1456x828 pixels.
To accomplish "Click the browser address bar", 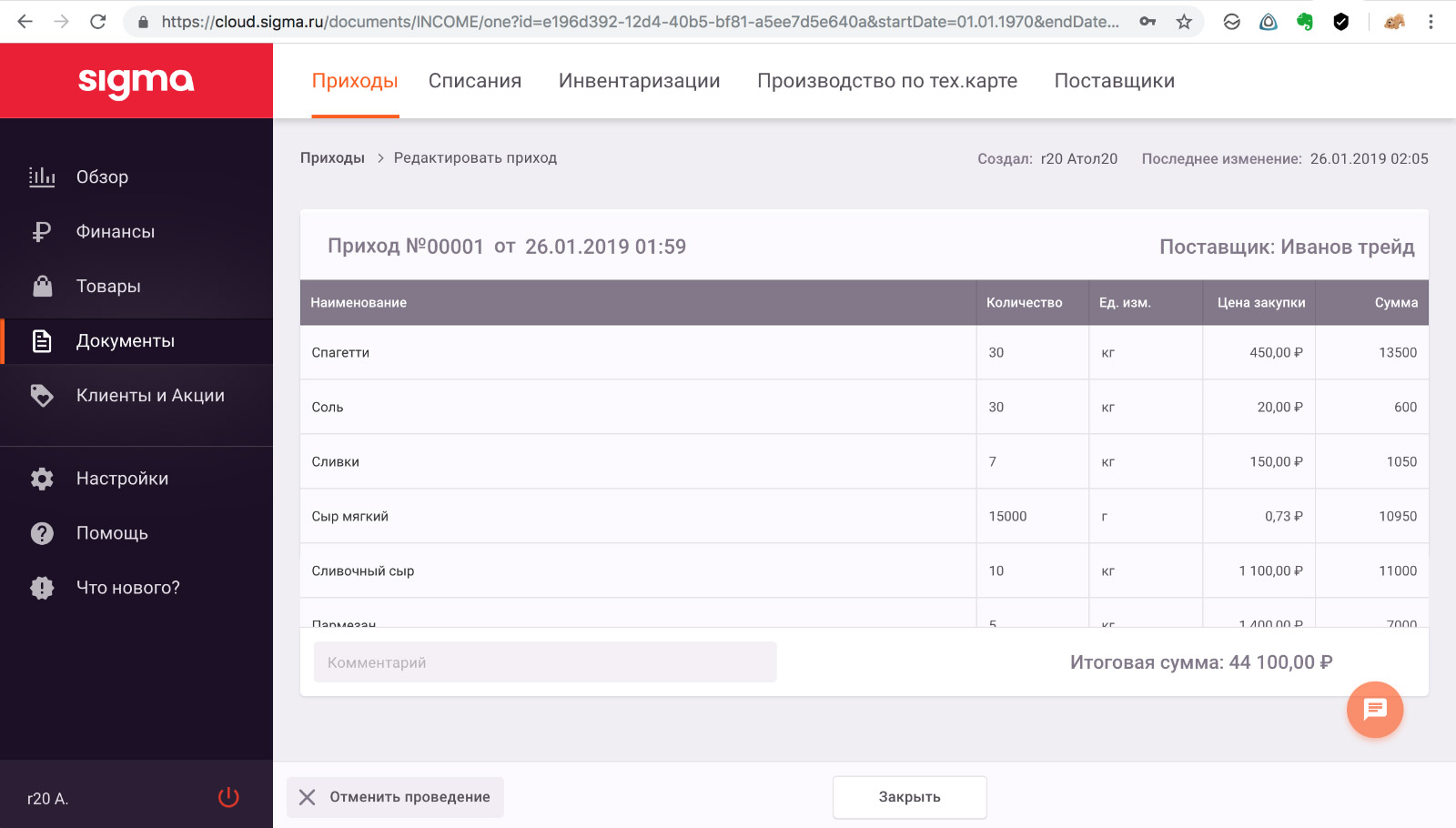I will point(640,22).
